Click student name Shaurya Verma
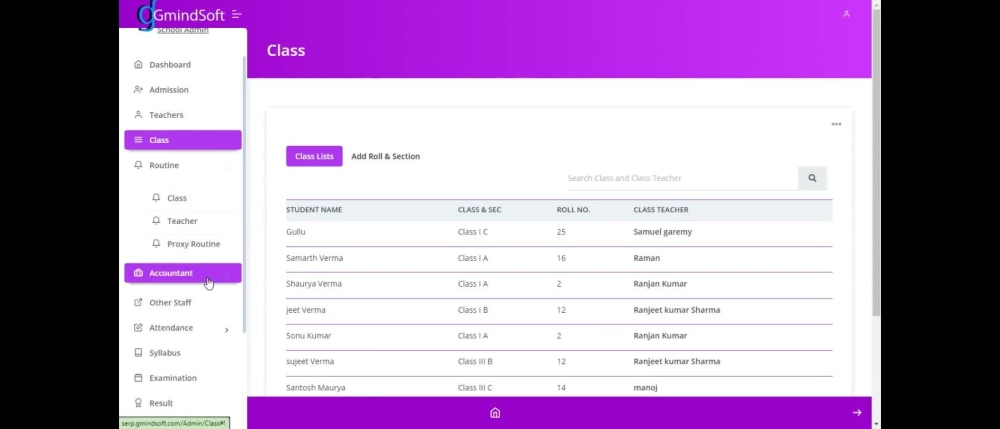 tap(314, 284)
